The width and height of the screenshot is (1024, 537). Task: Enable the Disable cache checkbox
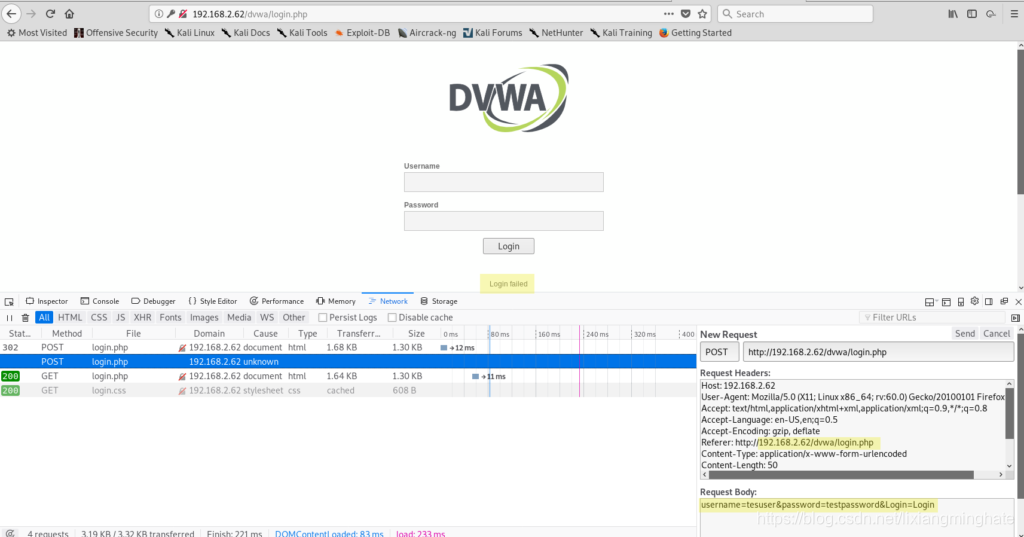point(392,317)
